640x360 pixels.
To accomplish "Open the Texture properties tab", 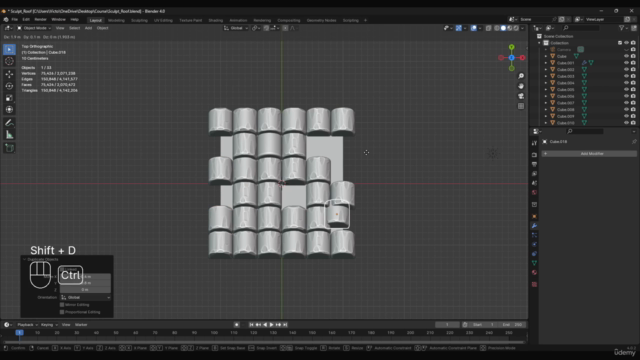I will 534,284.
